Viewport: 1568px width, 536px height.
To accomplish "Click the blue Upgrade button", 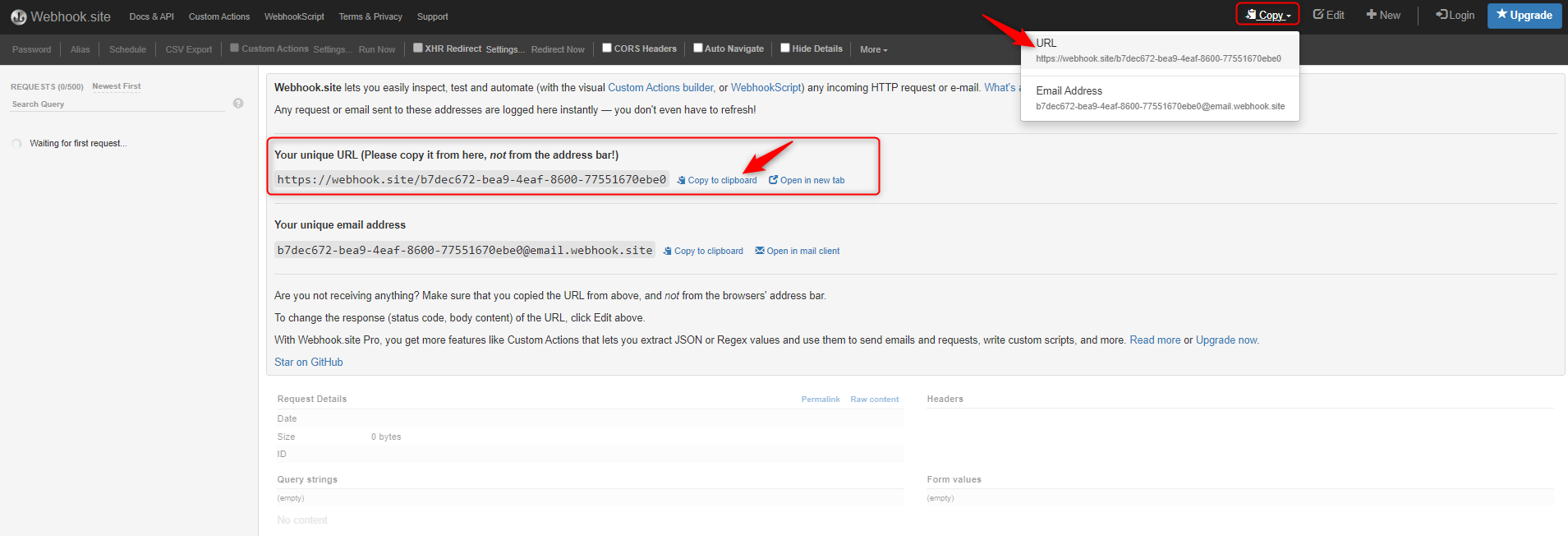I will click(1524, 15).
